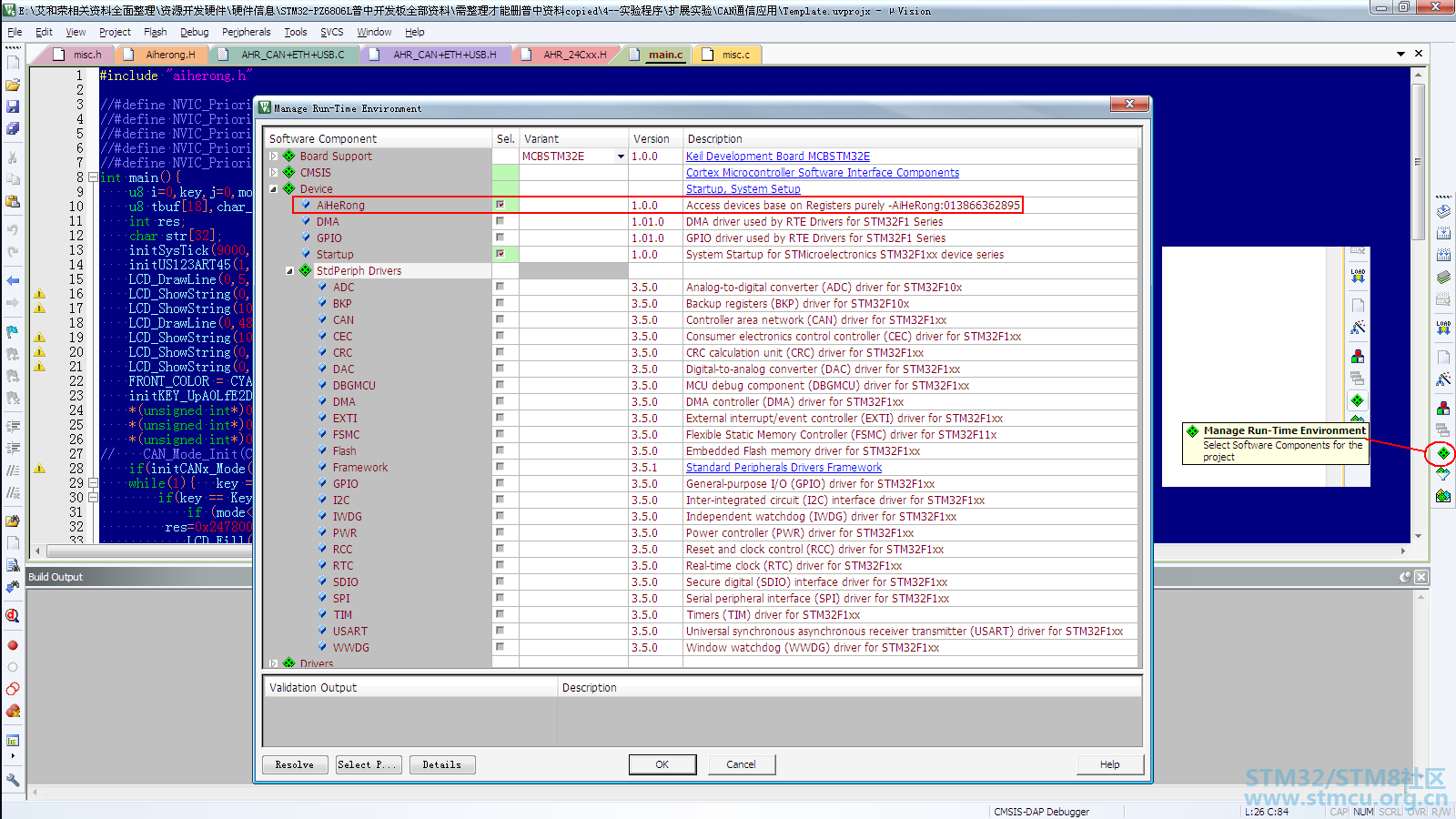Paste using the clipboard icon in left toolbar
The height and width of the screenshot is (819, 1456).
tap(13, 201)
